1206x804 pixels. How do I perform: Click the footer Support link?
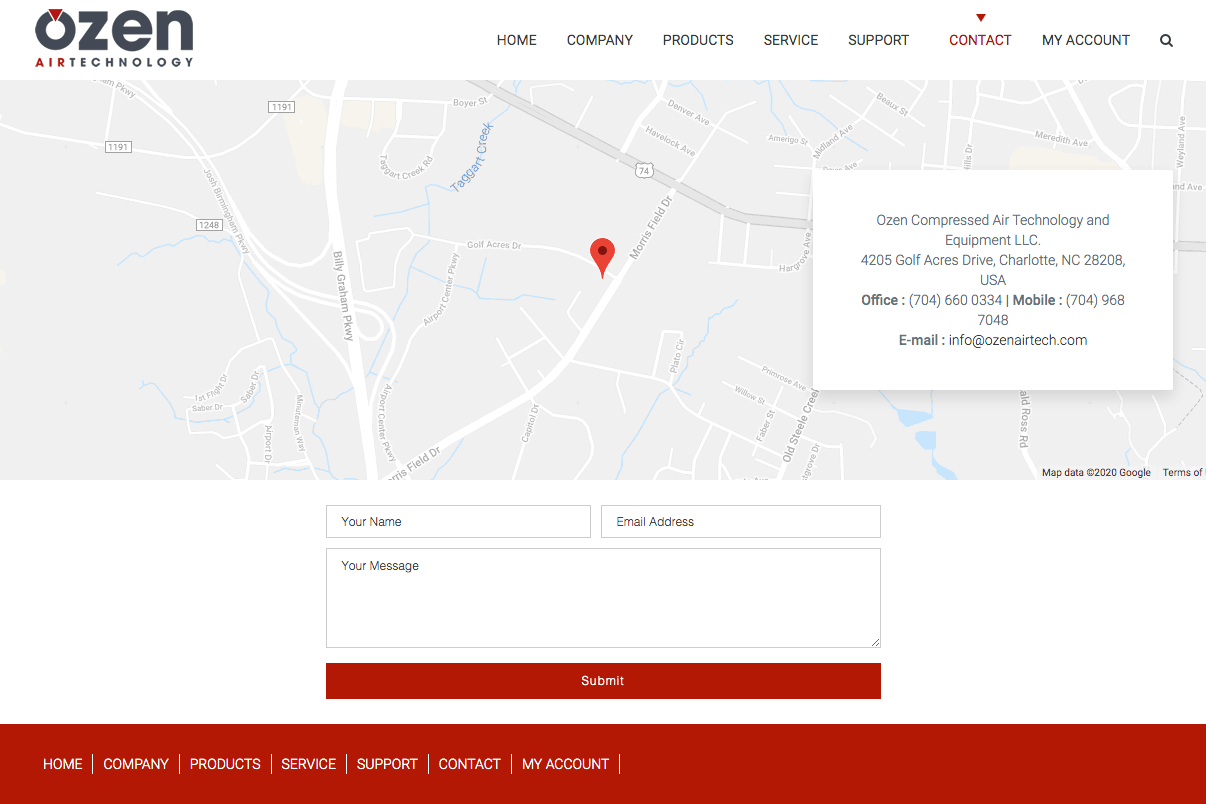pos(387,764)
